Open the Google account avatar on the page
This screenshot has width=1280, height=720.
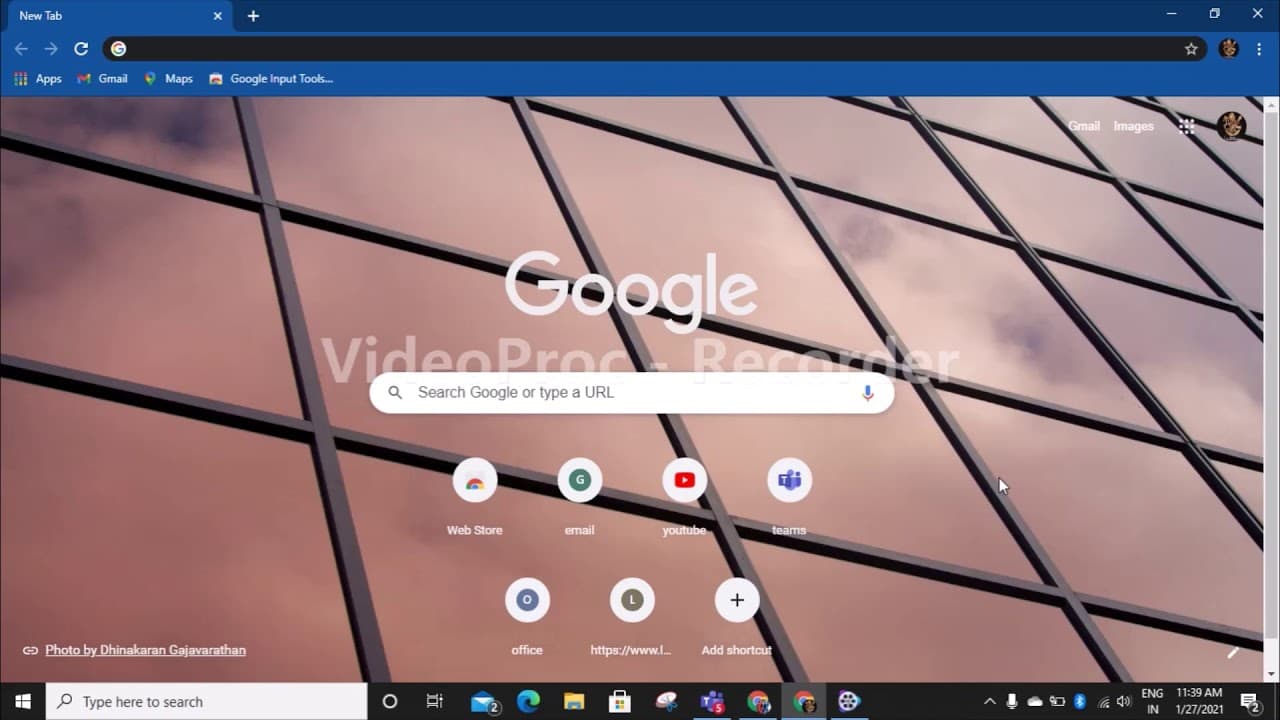tap(1231, 126)
